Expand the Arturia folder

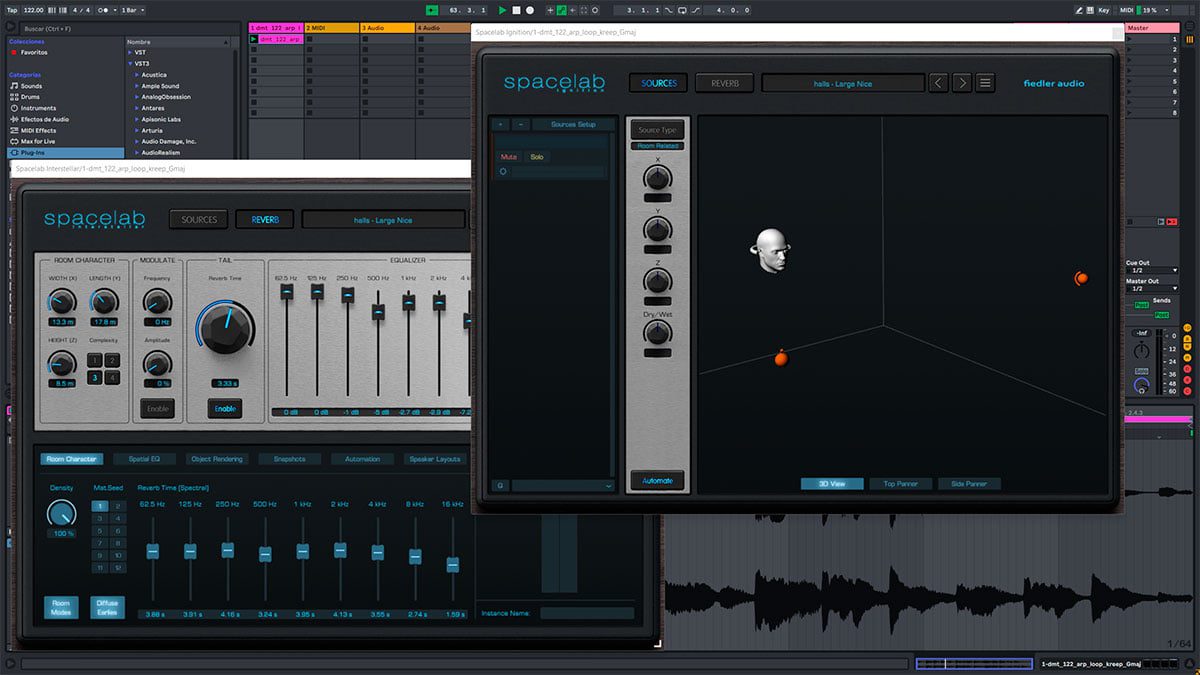click(x=137, y=130)
